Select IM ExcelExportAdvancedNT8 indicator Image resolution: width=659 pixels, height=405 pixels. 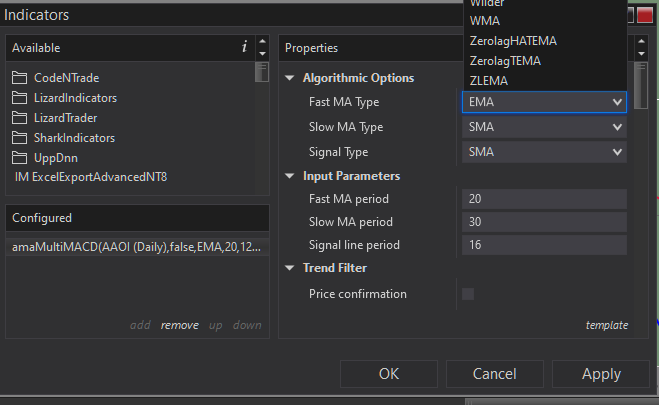(91, 177)
